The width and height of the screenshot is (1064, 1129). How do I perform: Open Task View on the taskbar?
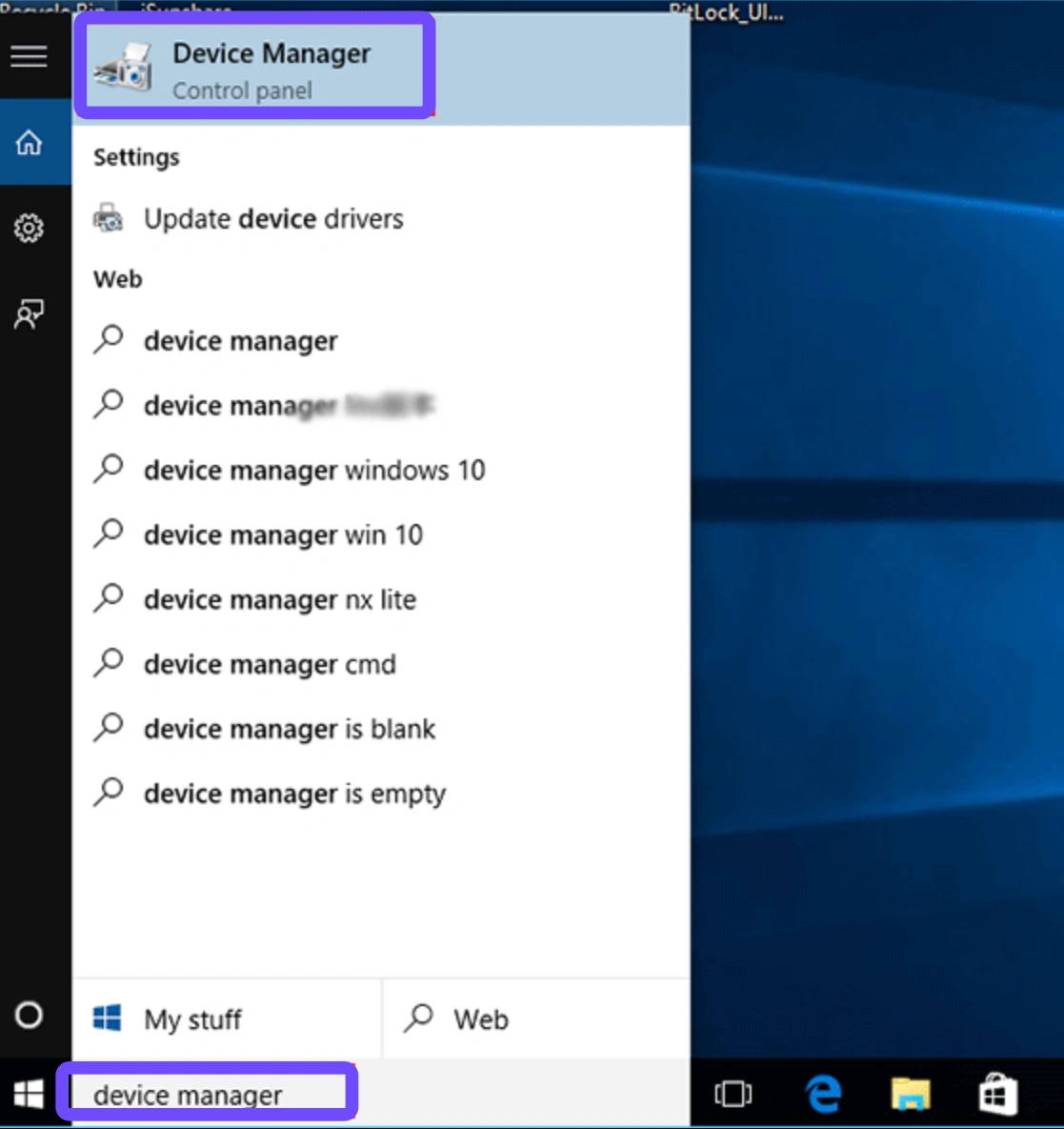click(733, 1094)
